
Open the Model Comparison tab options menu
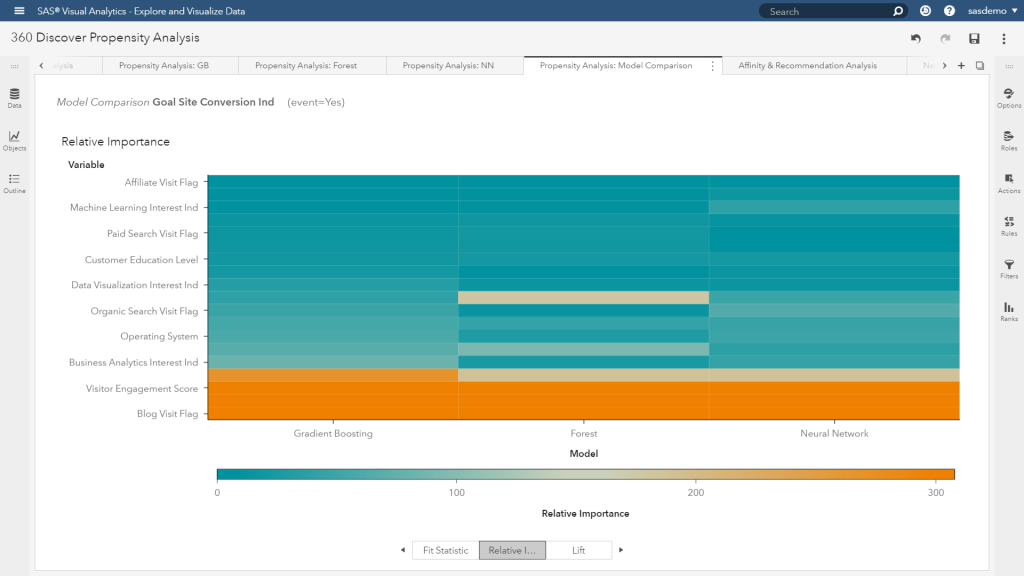coord(713,64)
